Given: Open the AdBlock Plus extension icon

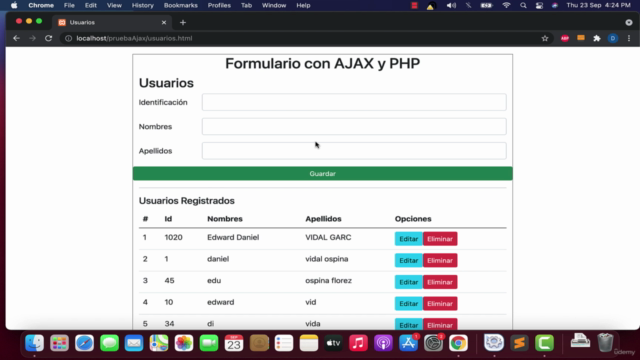Looking at the screenshot, I should tap(565, 38).
